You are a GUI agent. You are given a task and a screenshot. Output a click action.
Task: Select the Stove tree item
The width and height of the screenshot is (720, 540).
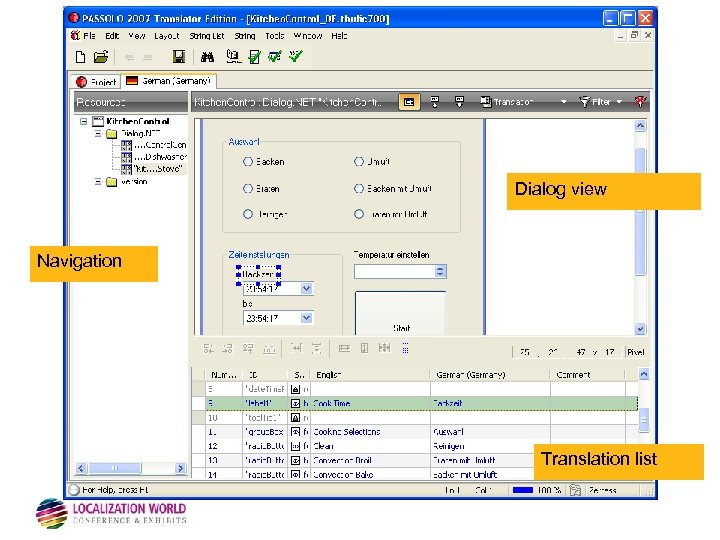[x=153, y=169]
